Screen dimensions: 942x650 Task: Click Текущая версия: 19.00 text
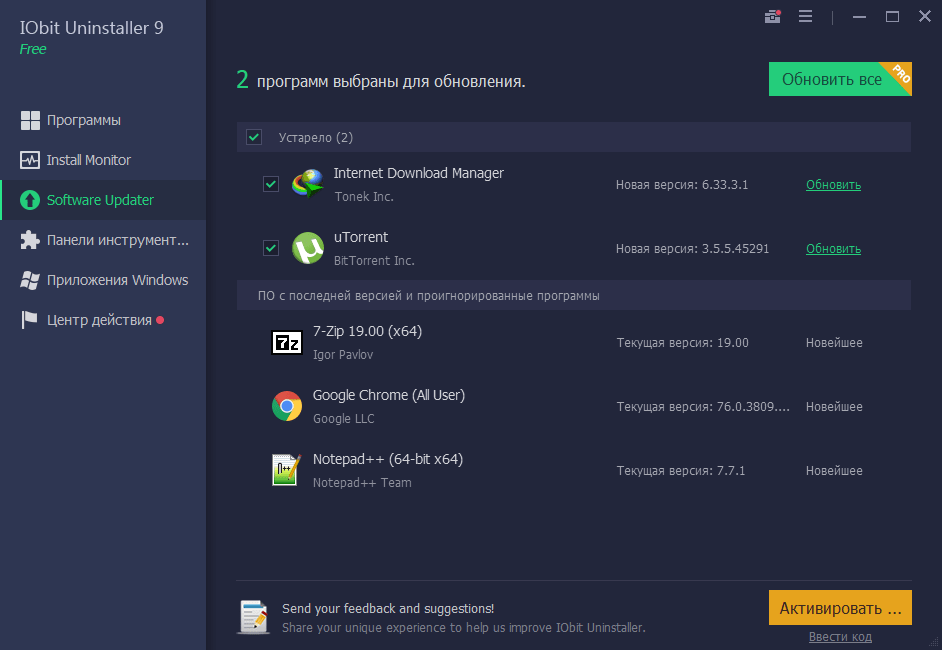click(x=682, y=343)
